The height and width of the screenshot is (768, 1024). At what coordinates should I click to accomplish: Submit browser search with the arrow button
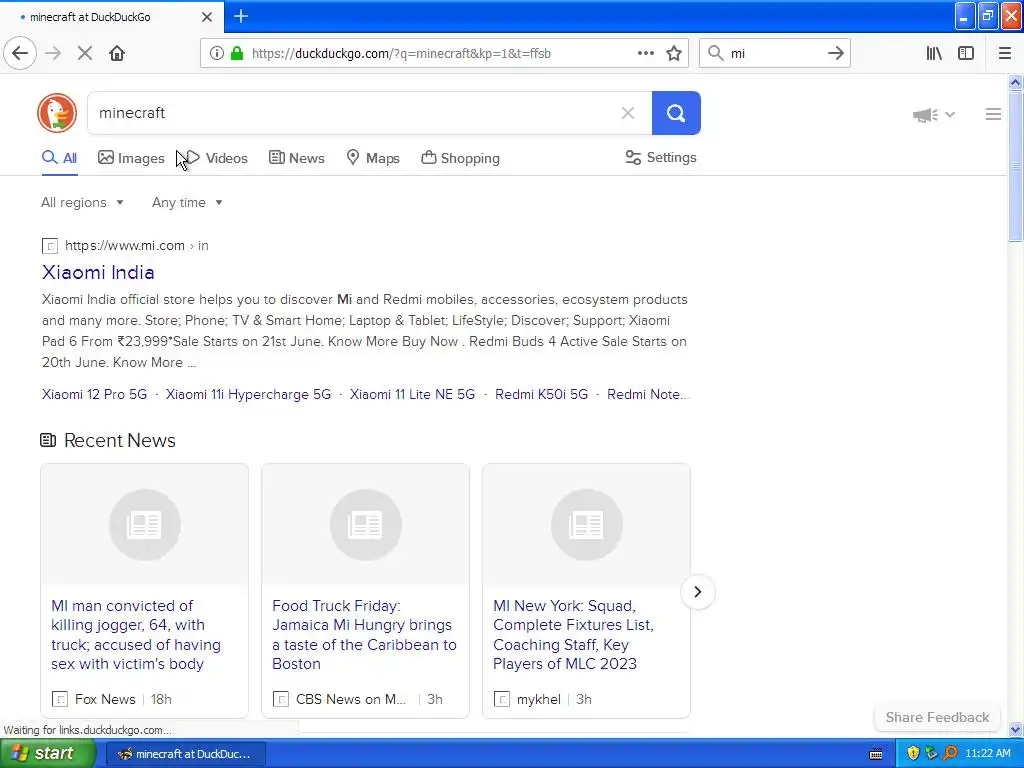[835, 54]
